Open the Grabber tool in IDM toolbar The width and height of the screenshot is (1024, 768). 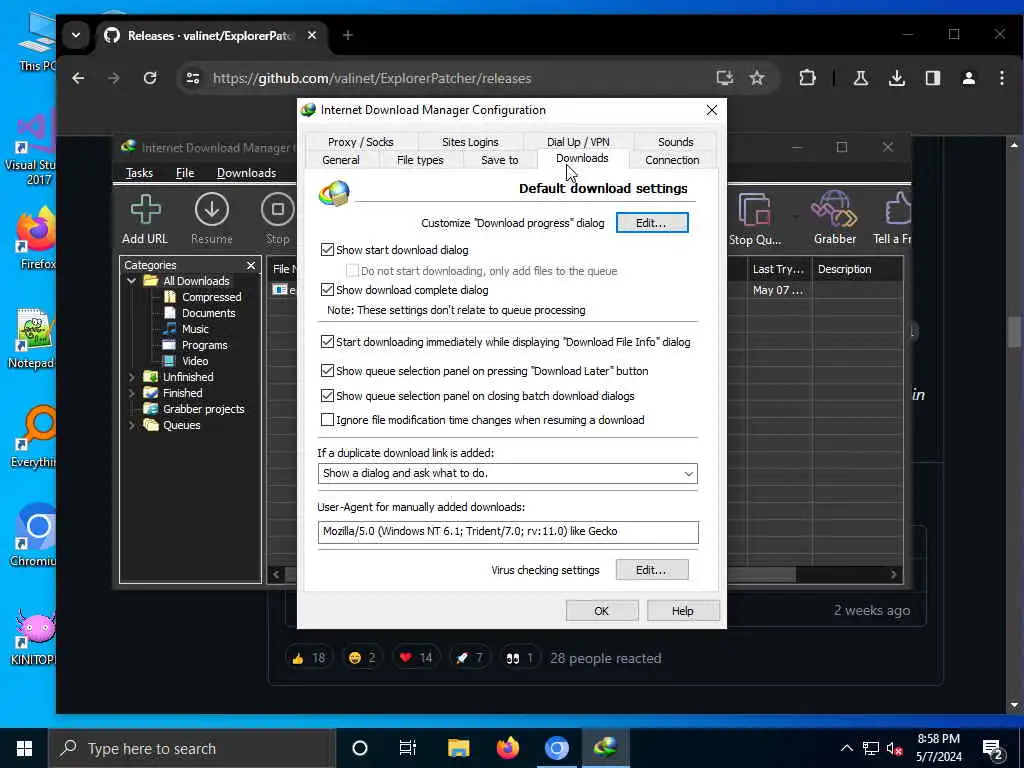pyautogui.click(x=835, y=218)
